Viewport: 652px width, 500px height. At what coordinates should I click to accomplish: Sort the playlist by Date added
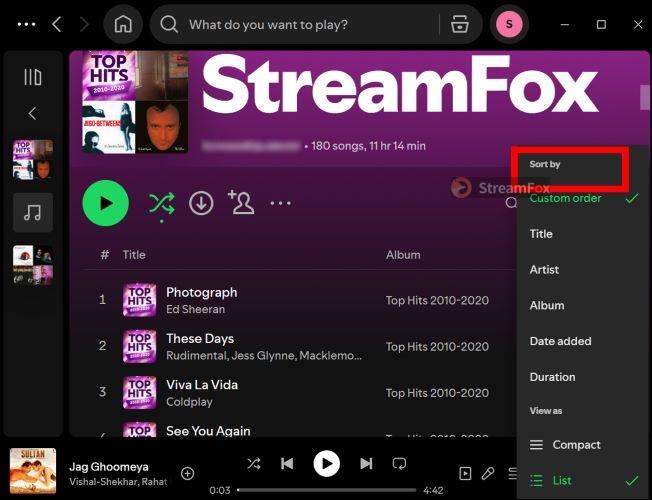[583, 341]
